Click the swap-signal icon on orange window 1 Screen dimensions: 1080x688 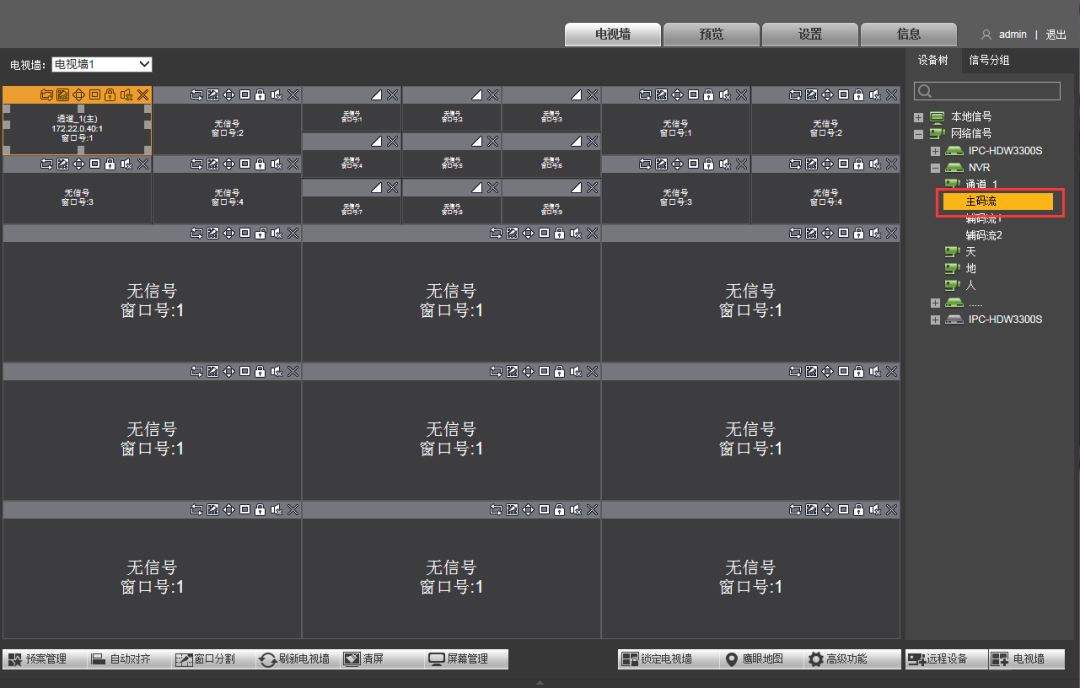[x=46, y=95]
